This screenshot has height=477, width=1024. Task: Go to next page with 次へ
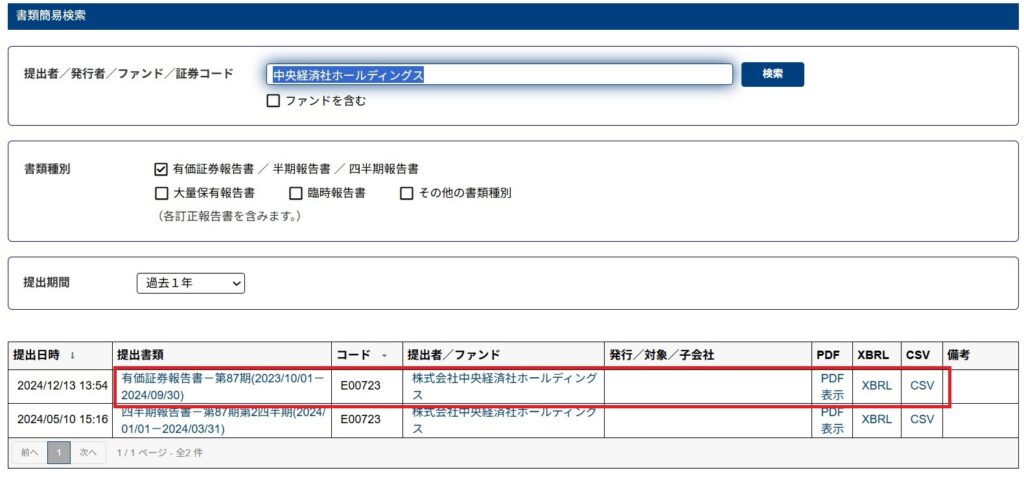(88, 453)
